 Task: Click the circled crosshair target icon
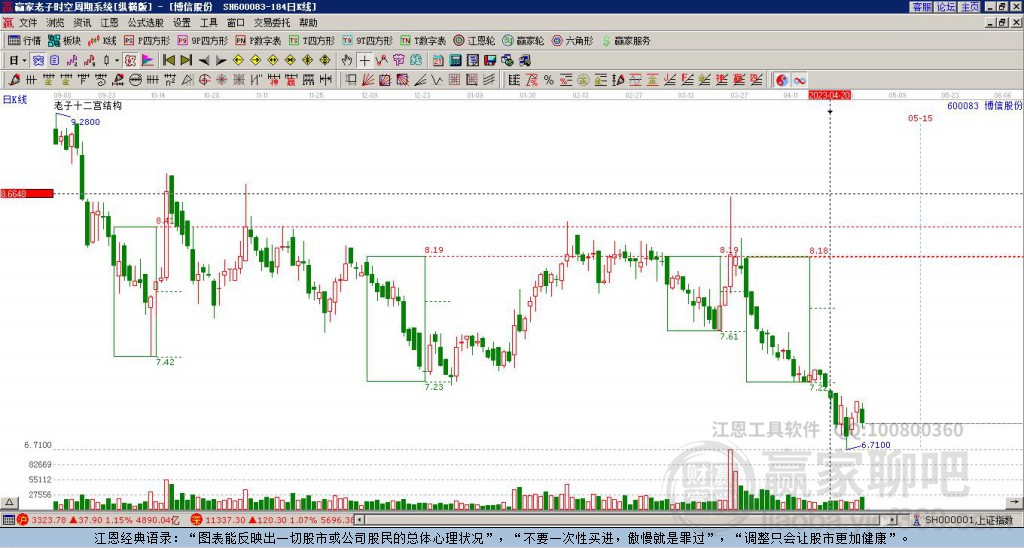point(204,80)
